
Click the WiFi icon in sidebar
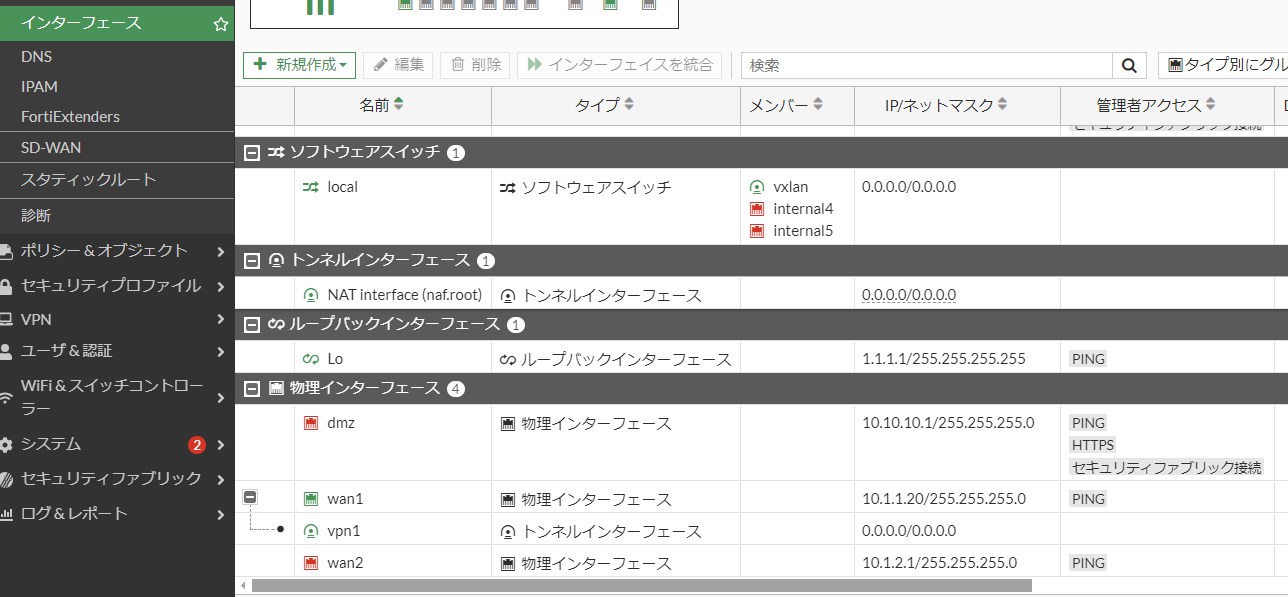coord(6,398)
